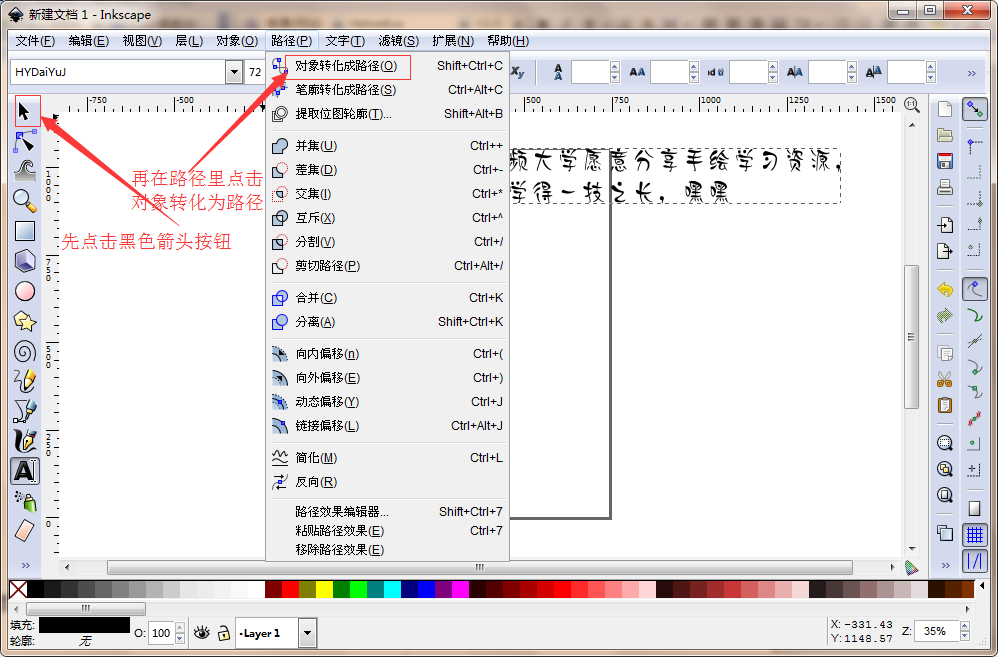Open the font family dropdown arrow
Screen dimensions: 998x657
point(234,72)
